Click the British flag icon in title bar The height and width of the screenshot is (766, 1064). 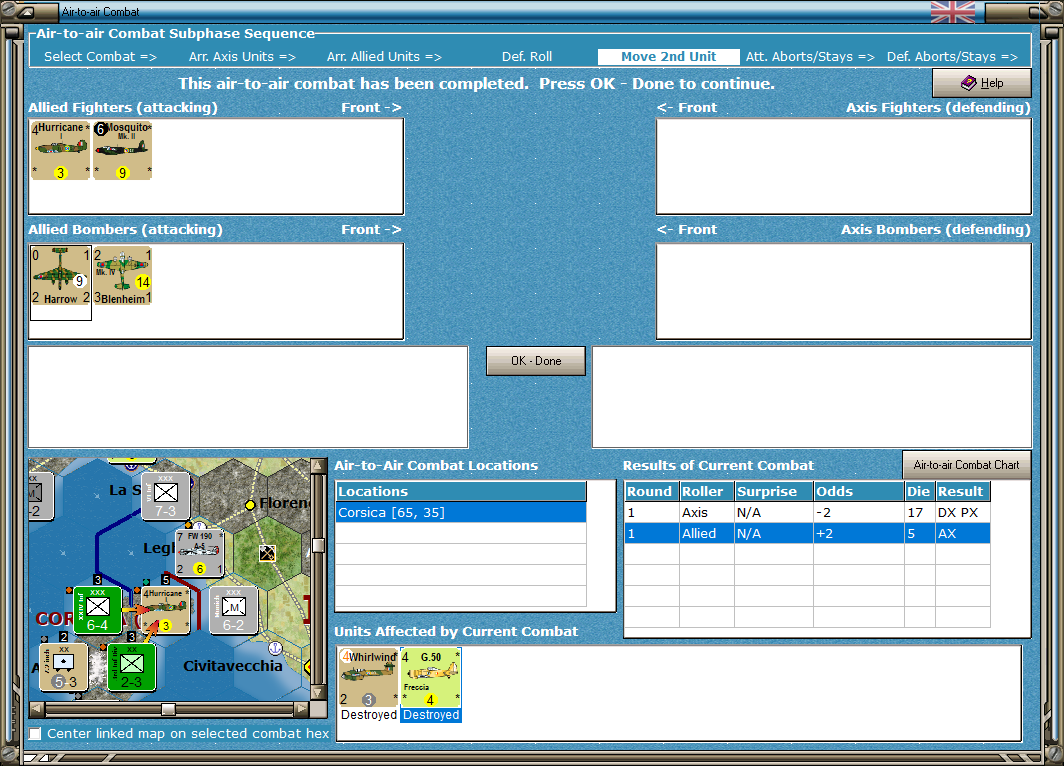953,12
